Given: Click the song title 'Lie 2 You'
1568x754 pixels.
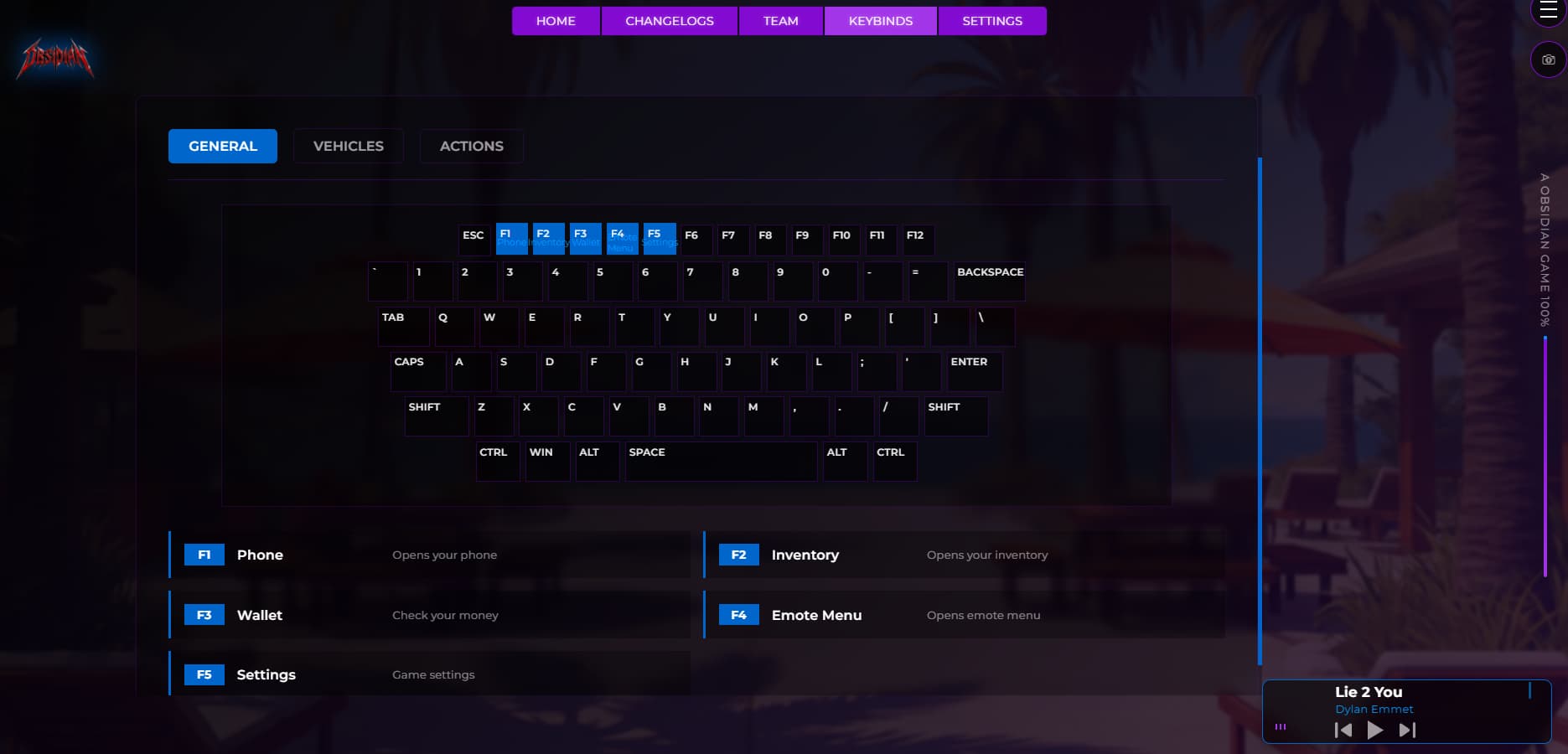Looking at the screenshot, I should pyautogui.click(x=1369, y=692).
